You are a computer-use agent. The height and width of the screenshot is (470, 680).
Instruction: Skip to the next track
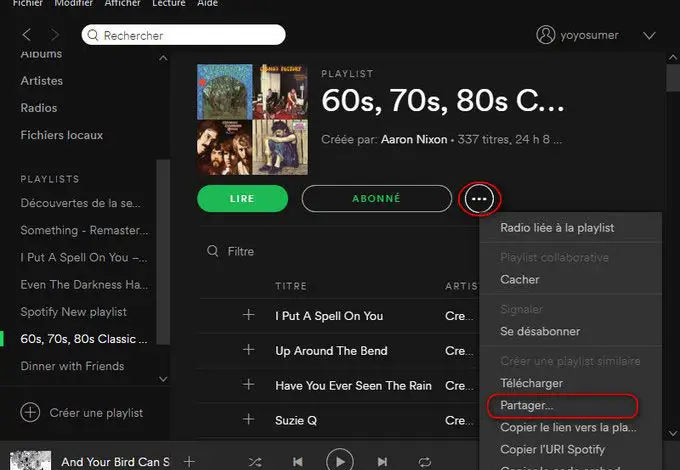pyautogui.click(x=382, y=462)
